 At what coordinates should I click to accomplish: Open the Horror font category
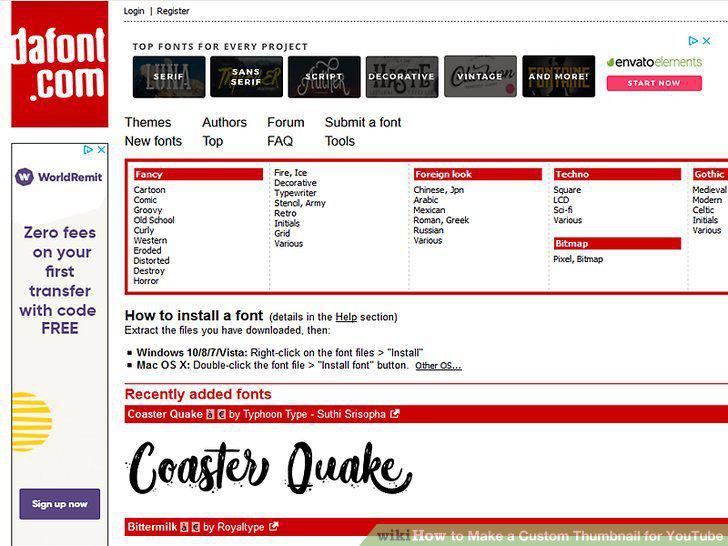point(146,281)
